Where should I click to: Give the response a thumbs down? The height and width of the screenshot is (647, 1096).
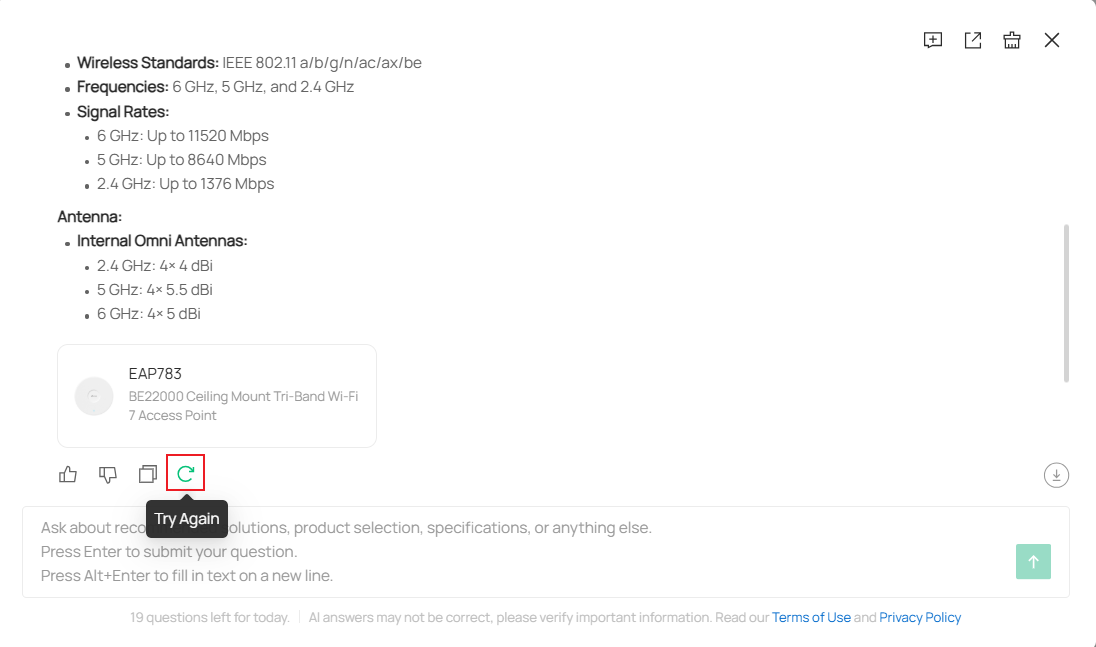(107, 474)
